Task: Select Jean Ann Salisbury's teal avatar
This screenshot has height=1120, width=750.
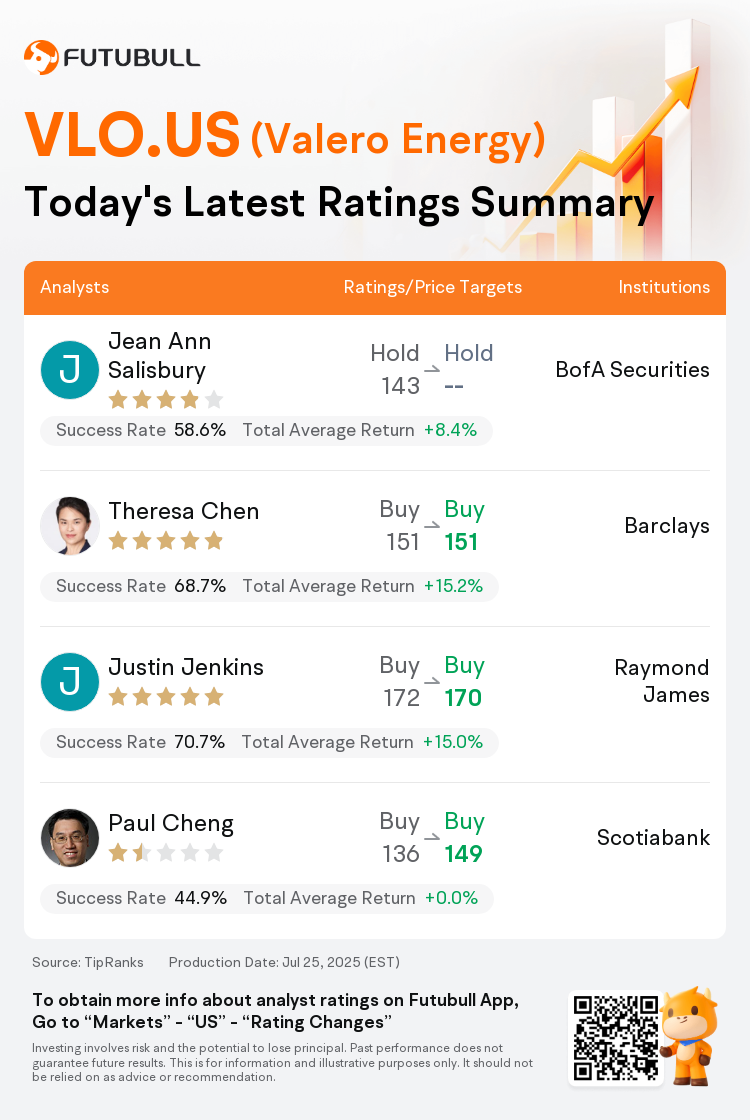Action: pyautogui.click(x=70, y=370)
